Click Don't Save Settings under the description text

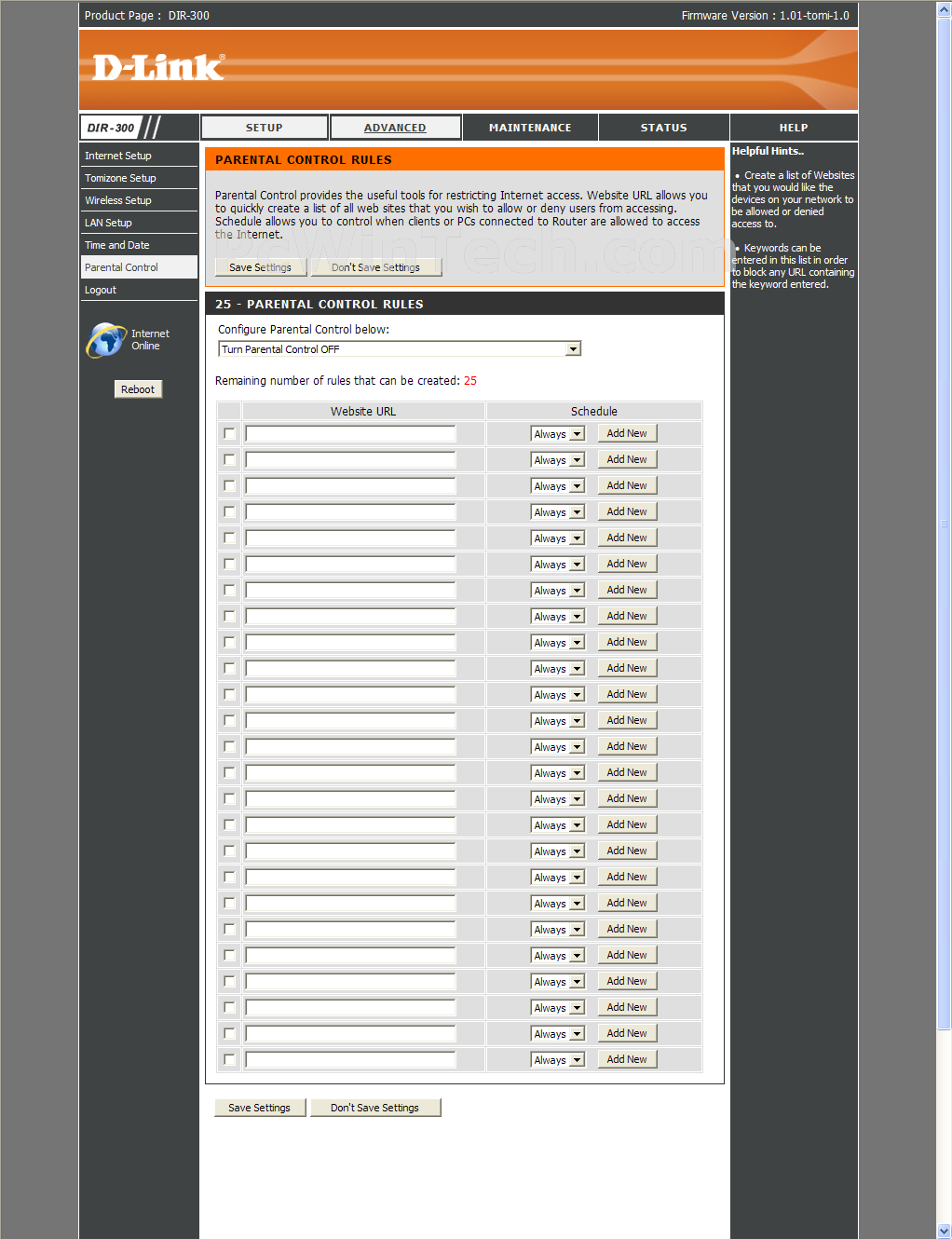pyautogui.click(x=375, y=267)
